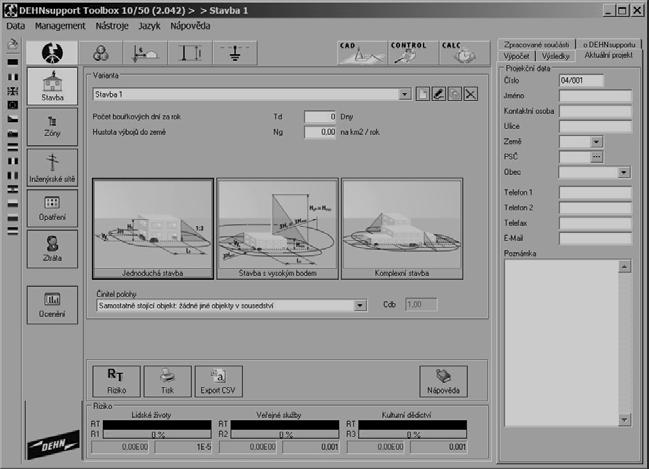Viewport: 649px width, 469px height.
Task: Click the Ng flash density field
Action: click(x=320, y=132)
